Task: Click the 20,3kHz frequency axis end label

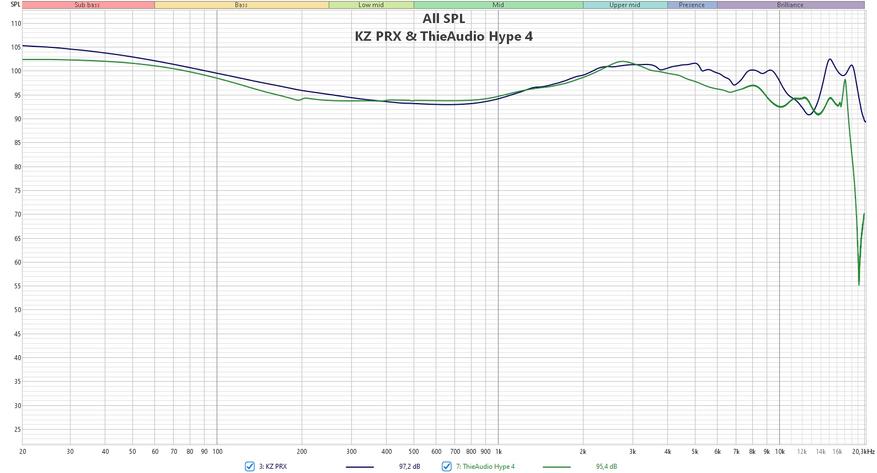Action: tap(862, 451)
